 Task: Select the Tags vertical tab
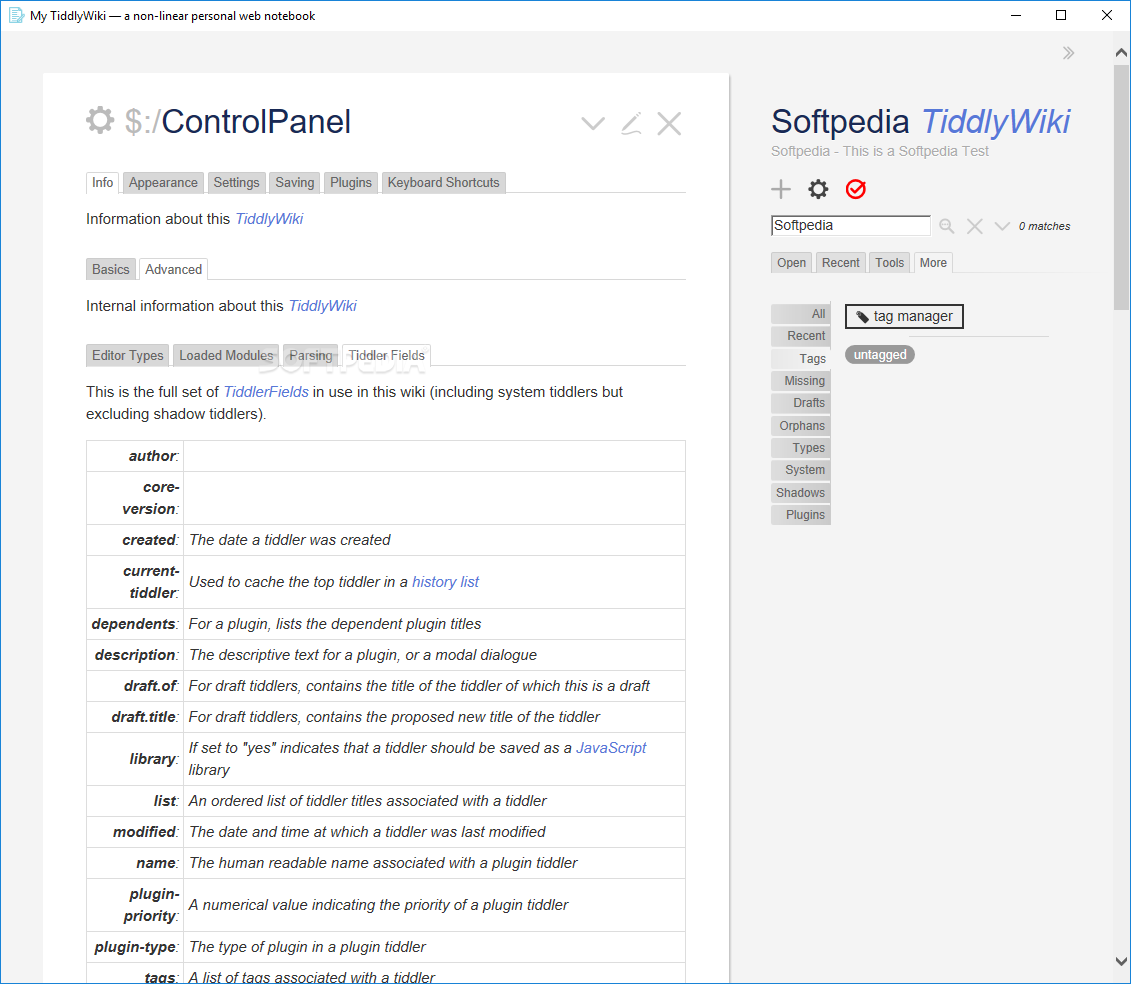(x=801, y=359)
